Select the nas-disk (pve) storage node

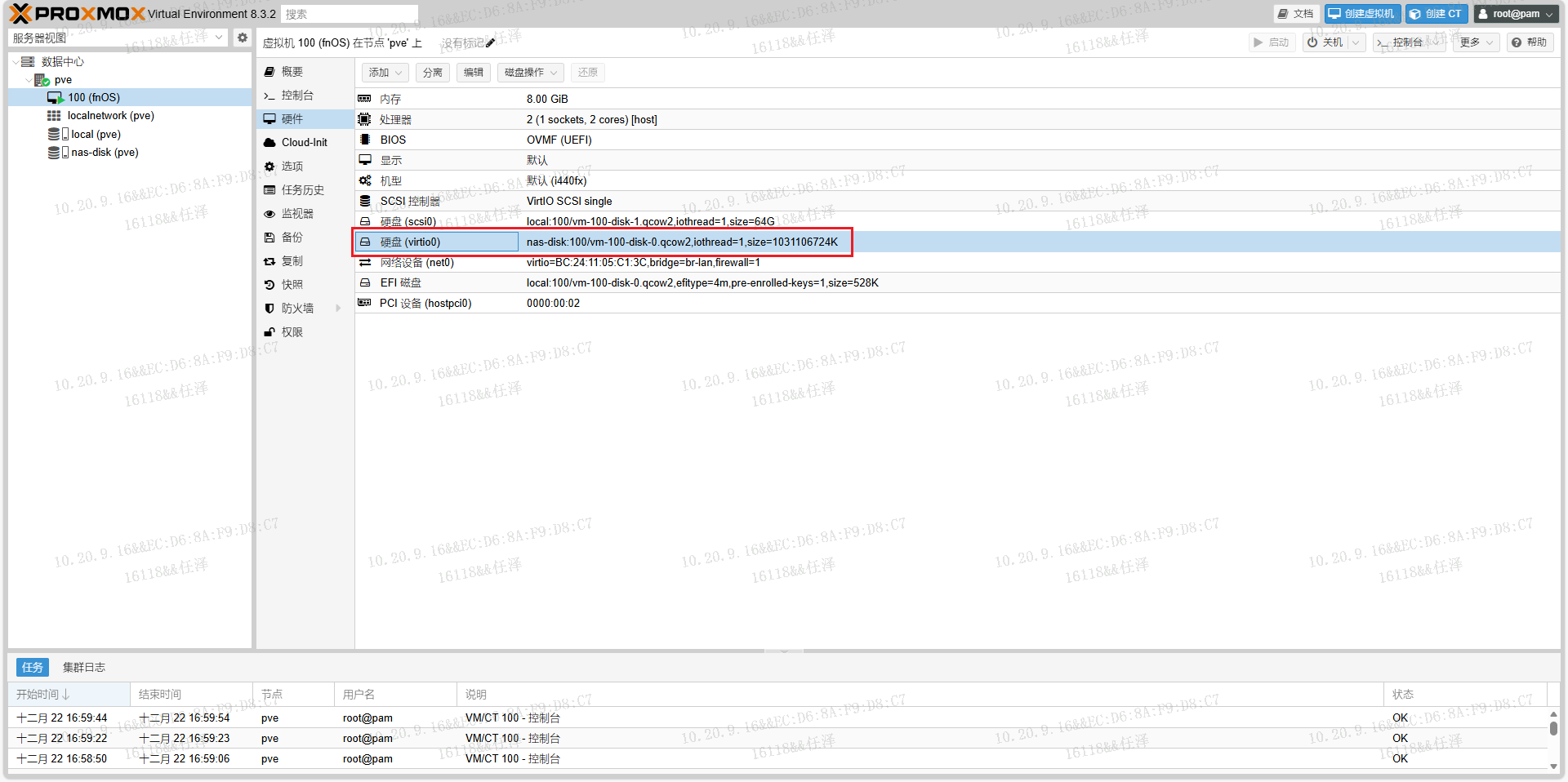pos(104,153)
